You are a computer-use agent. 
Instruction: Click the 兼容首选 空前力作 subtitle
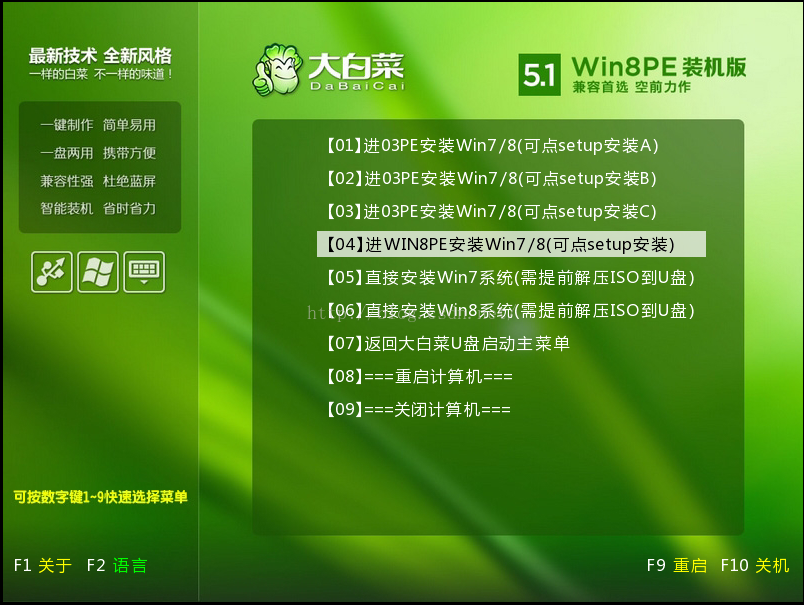[x=632, y=87]
